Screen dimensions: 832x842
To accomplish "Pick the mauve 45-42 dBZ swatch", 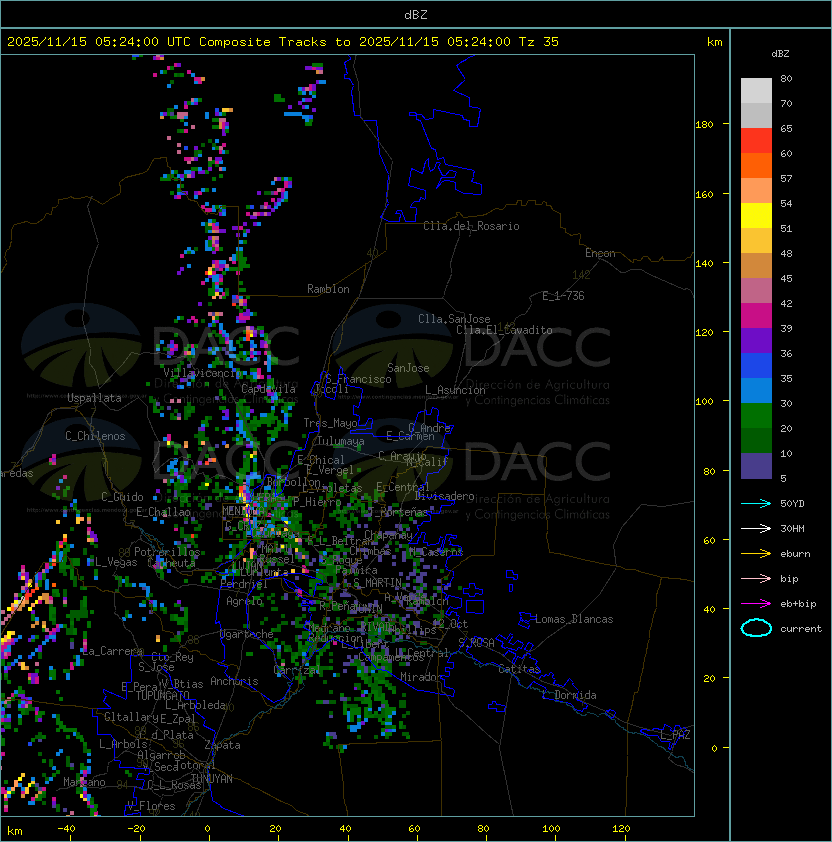I will point(756,291).
